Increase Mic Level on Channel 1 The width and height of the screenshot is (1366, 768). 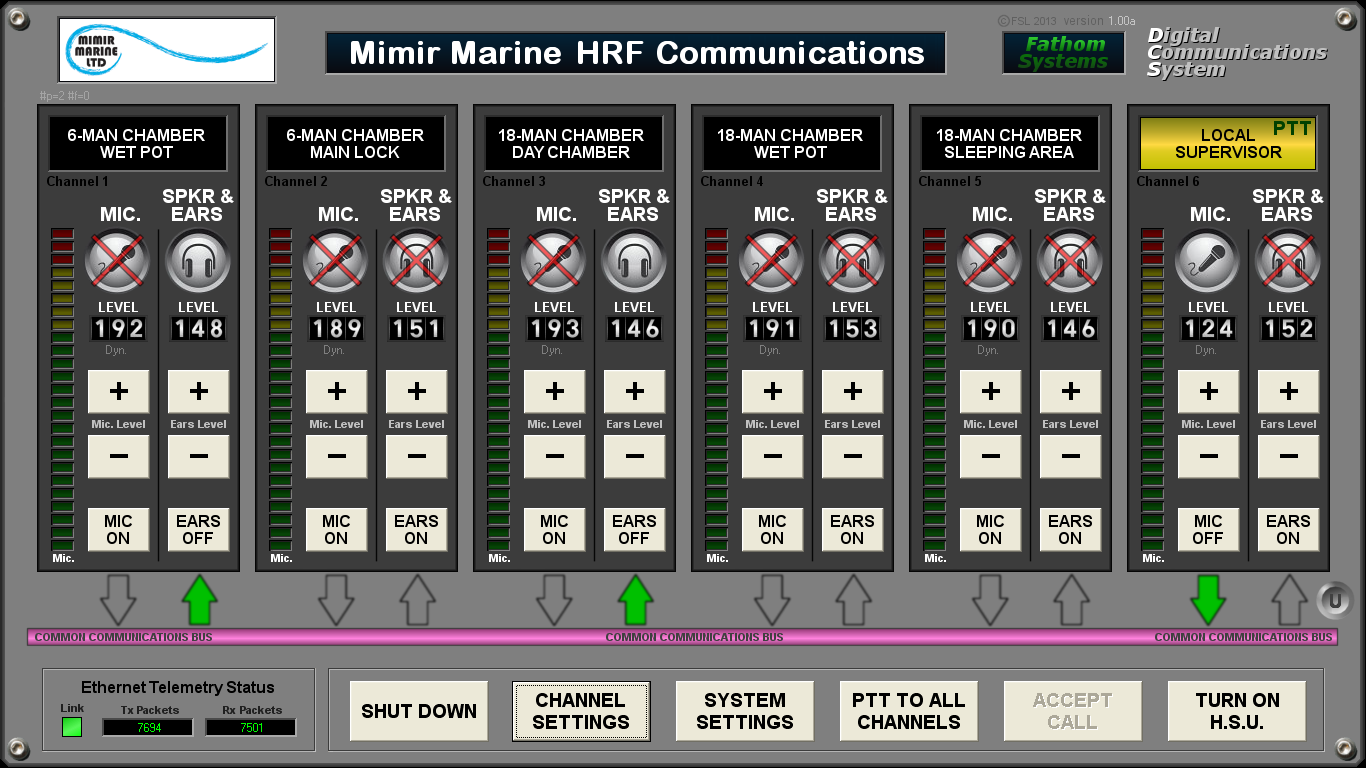tap(118, 392)
